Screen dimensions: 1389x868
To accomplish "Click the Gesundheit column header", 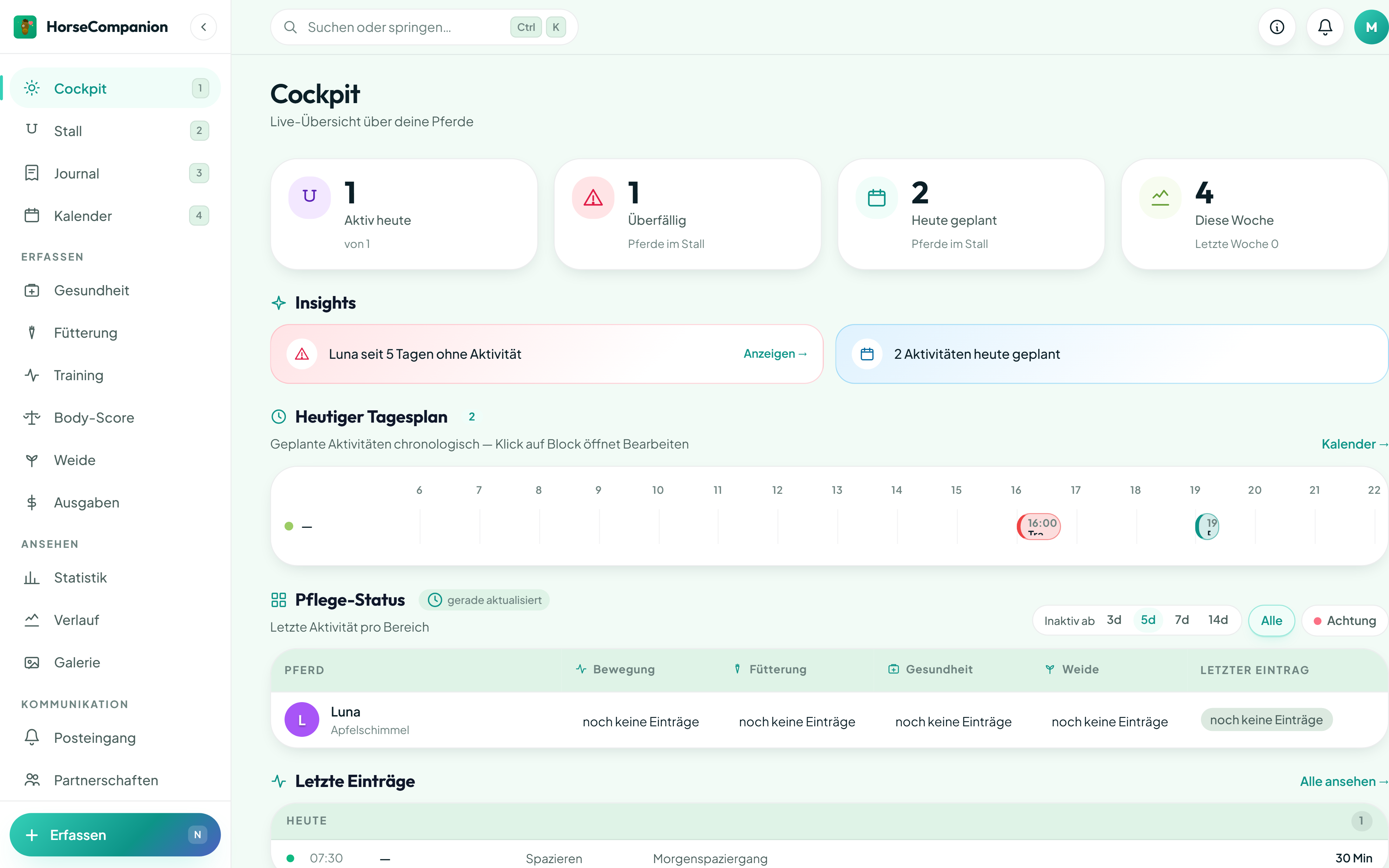I will point(931,669).
